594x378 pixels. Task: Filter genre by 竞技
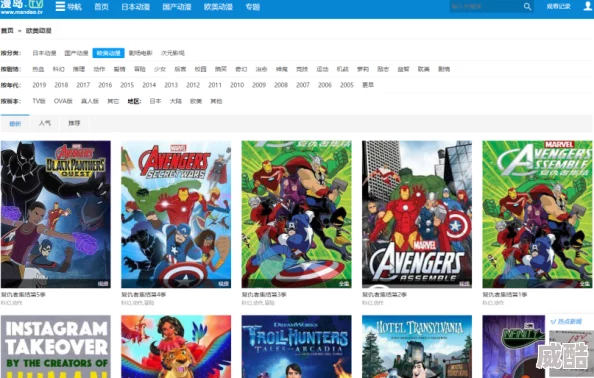302,69
